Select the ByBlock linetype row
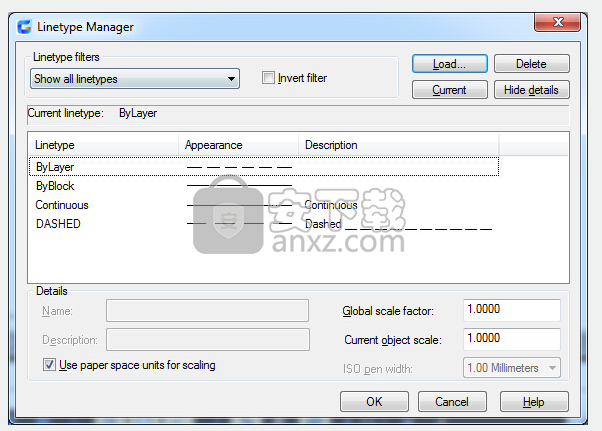602x431 pixels. click(264, 186)
